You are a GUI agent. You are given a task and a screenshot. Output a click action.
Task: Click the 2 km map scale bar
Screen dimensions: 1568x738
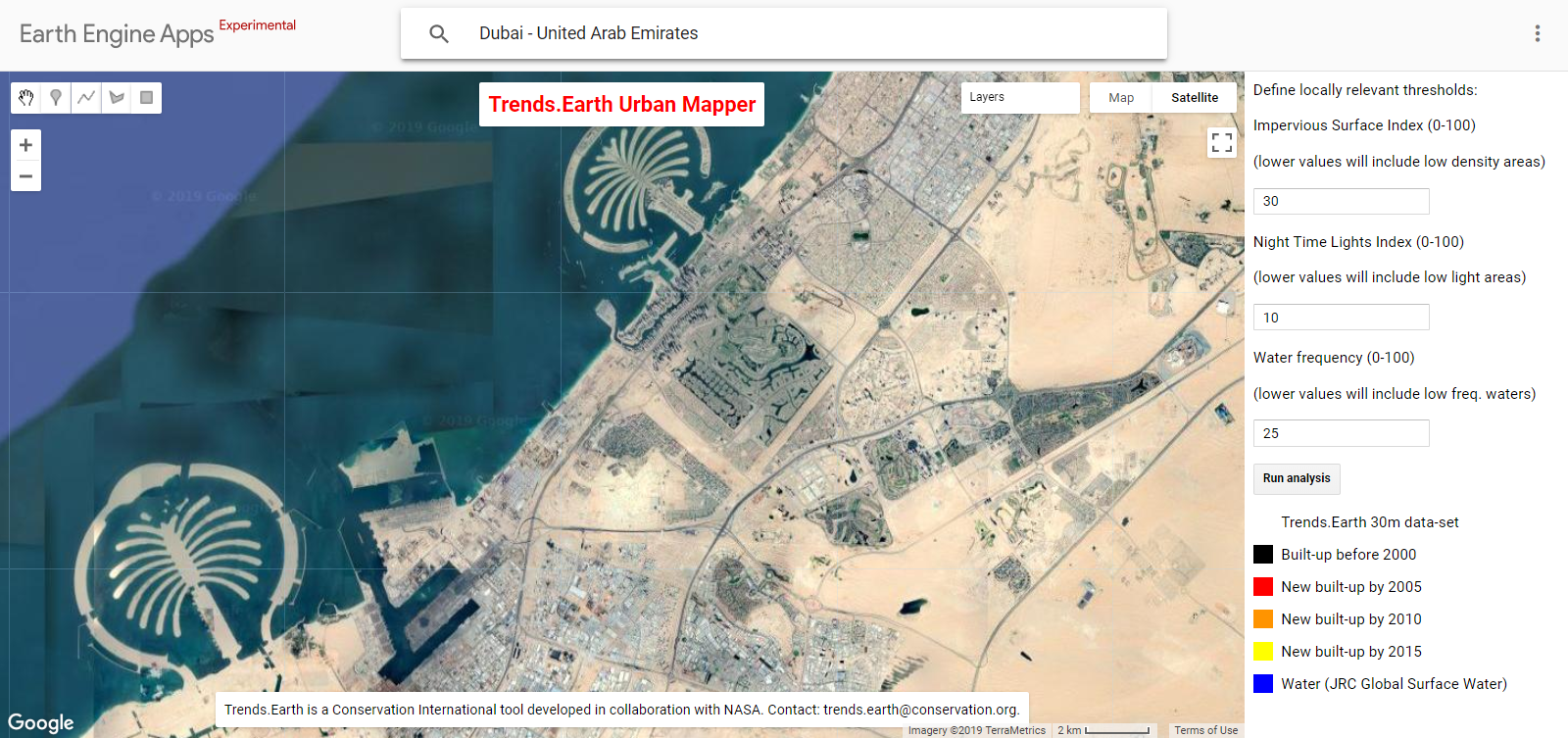tap(1104, 730)
